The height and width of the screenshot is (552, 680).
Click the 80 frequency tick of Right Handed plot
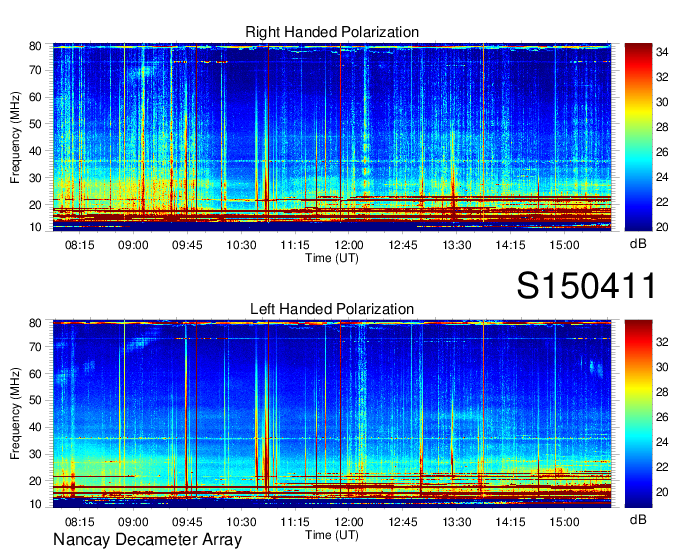tap(35, 46)
